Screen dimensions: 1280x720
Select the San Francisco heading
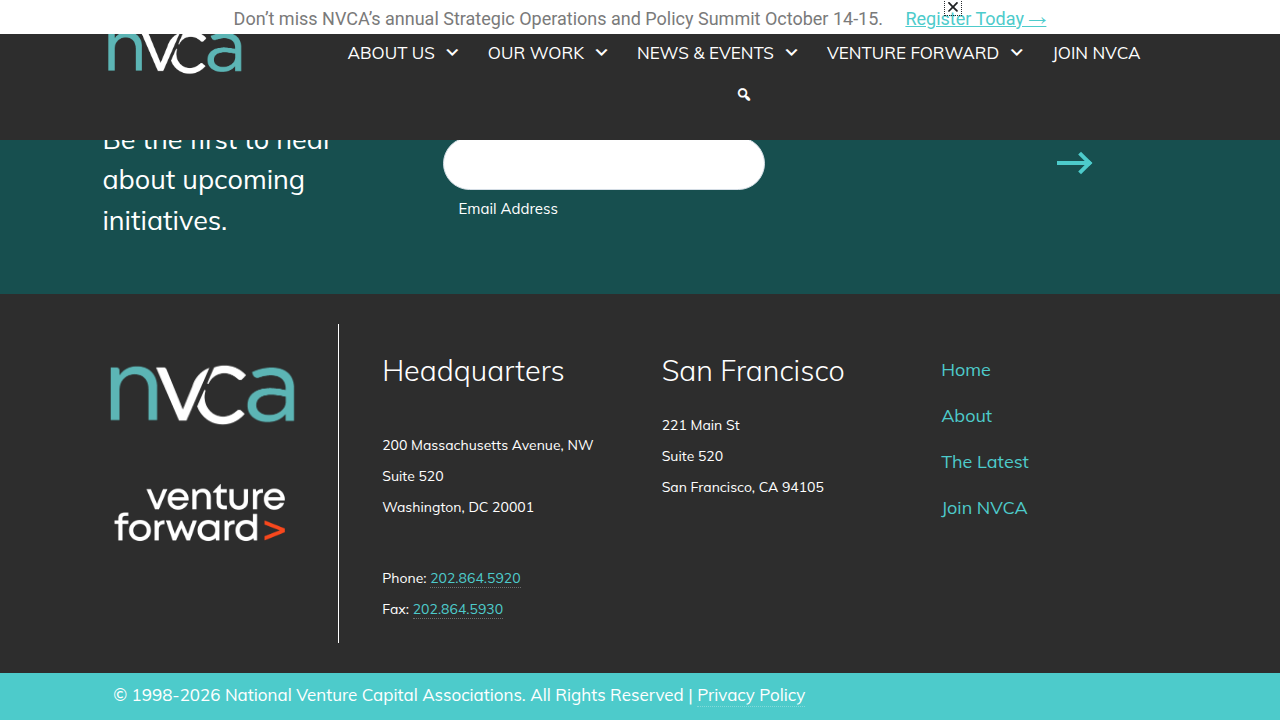tap(753, 371)
